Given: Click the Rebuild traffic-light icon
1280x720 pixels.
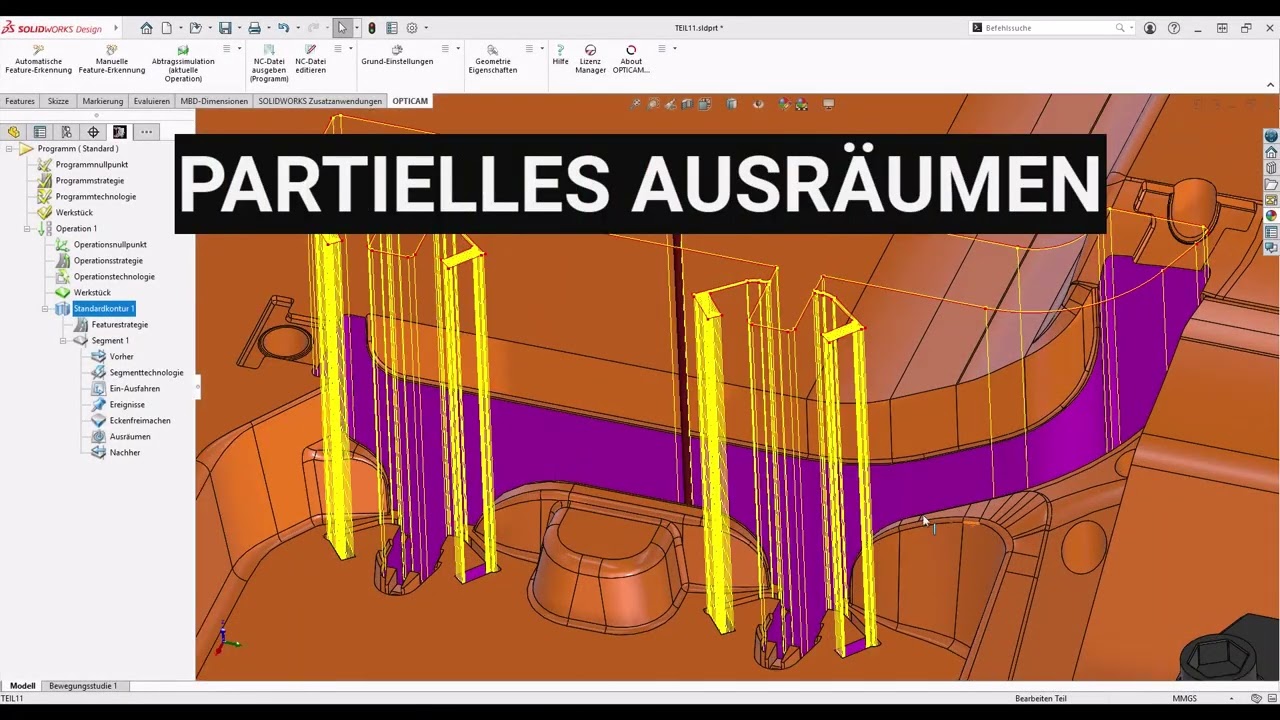Looking at the screenshot, I should pos(372,28).
